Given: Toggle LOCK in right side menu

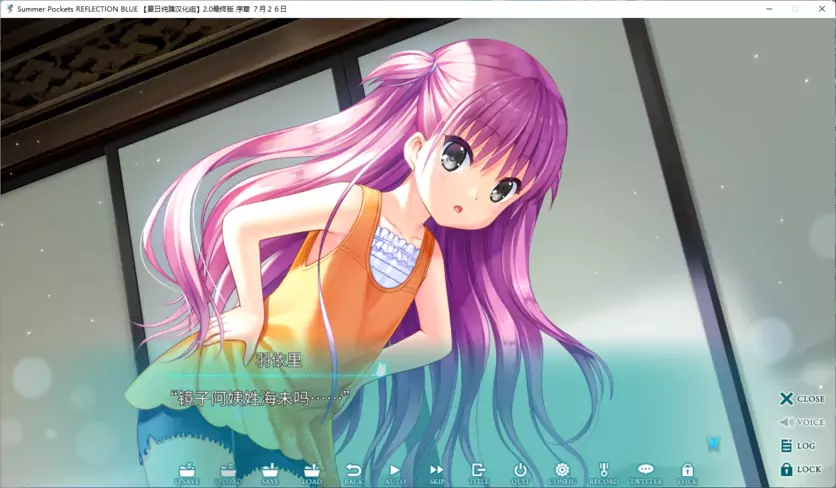Looking at the screenshot, I should tap(801, 469).
